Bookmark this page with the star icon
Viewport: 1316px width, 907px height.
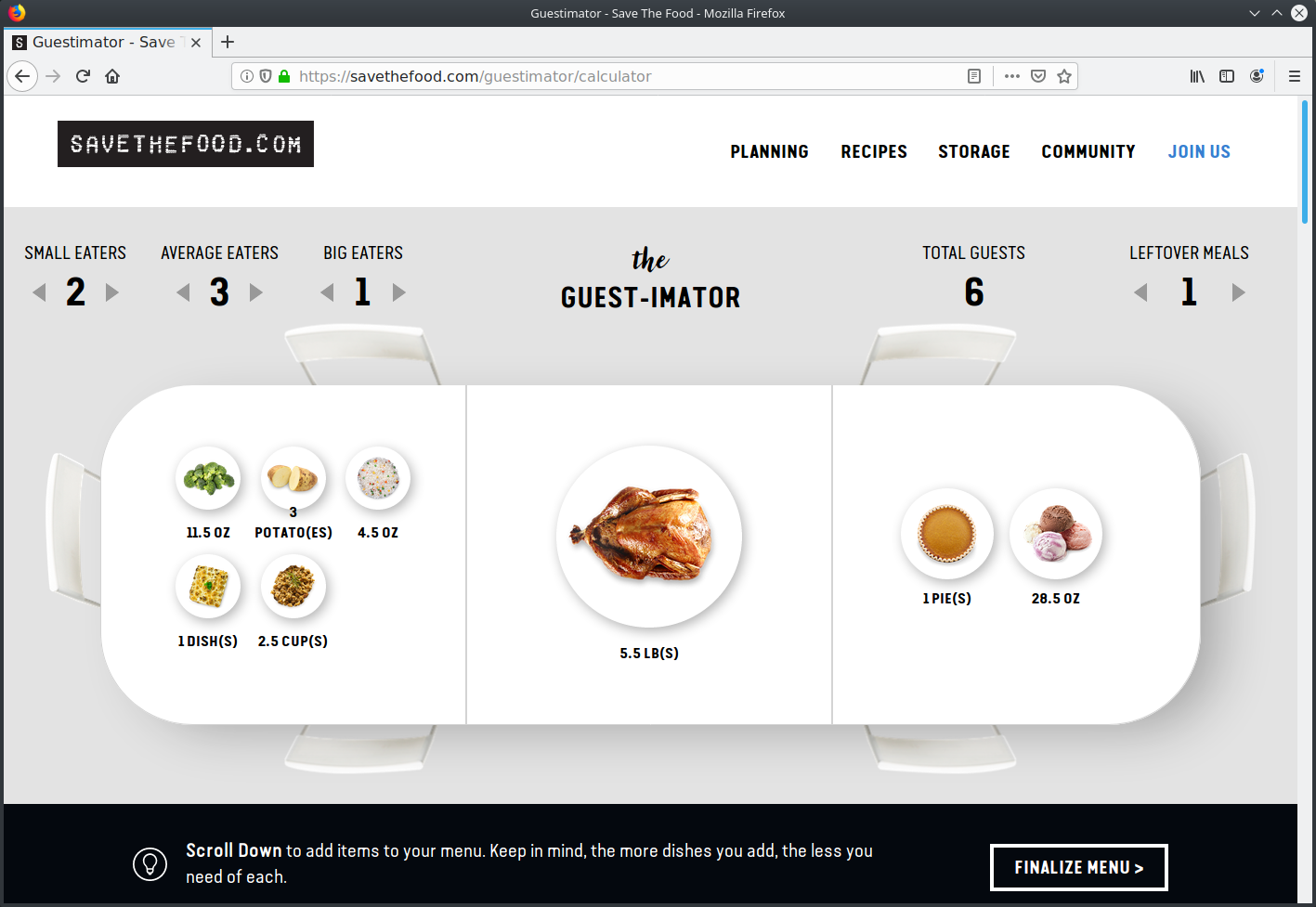tap(1064, 76)
